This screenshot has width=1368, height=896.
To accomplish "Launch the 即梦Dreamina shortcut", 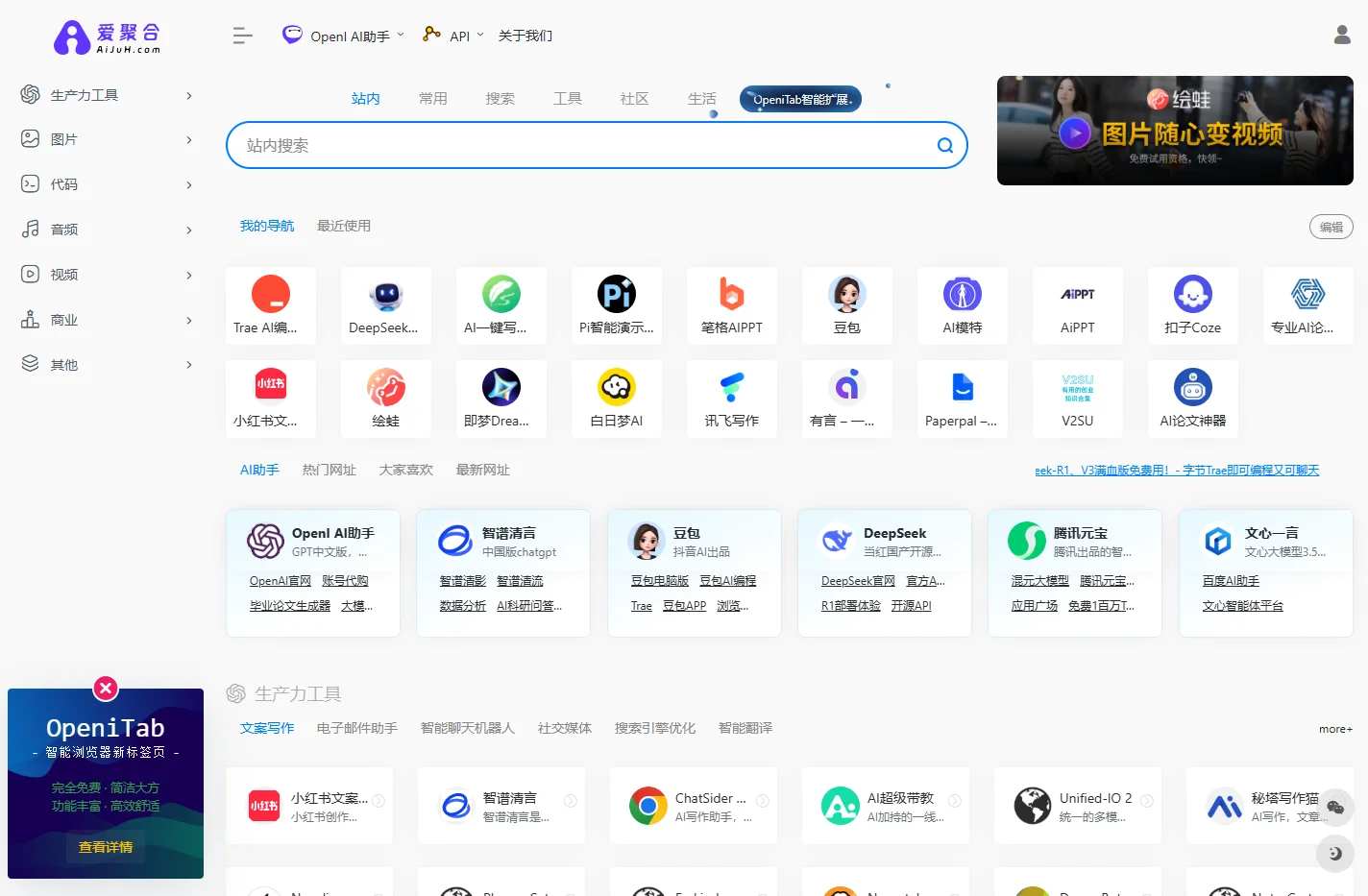I will [501, 399].
